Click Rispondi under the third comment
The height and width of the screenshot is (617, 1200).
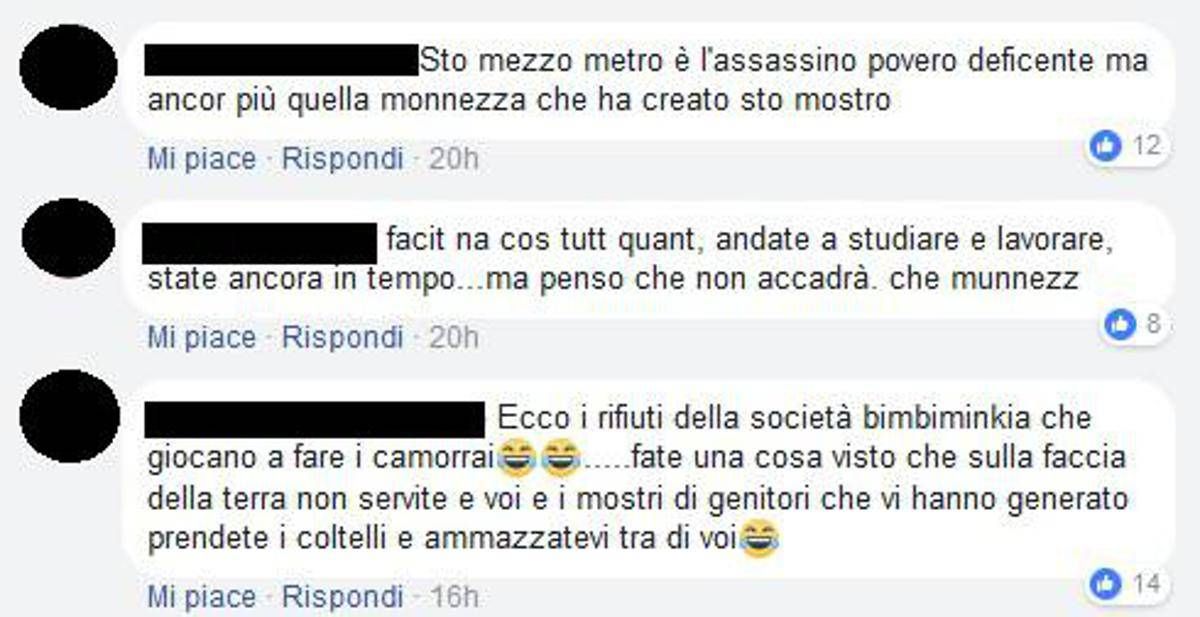tap(342, 597)
